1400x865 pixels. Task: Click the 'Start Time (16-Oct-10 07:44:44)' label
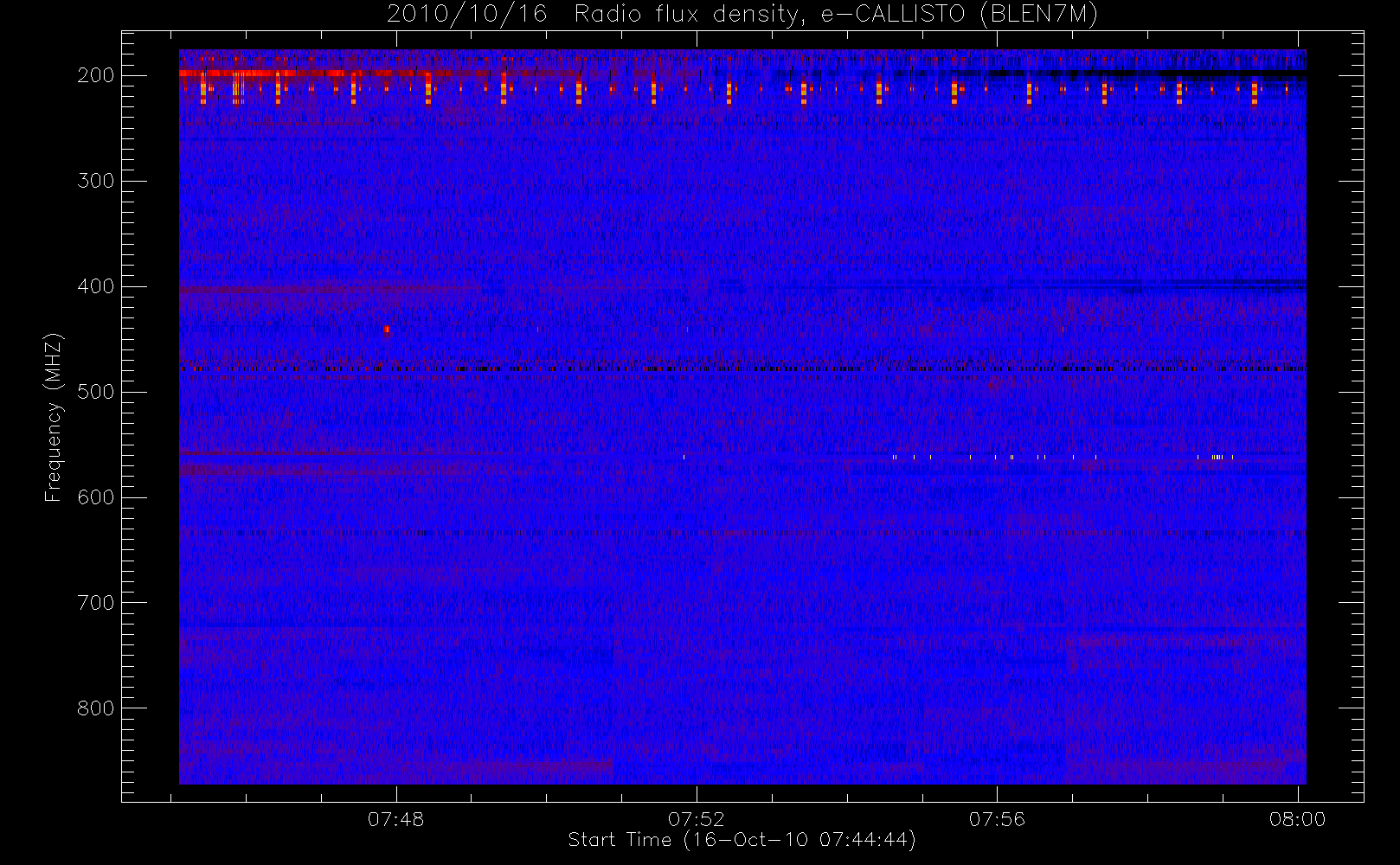coord(742,840)
